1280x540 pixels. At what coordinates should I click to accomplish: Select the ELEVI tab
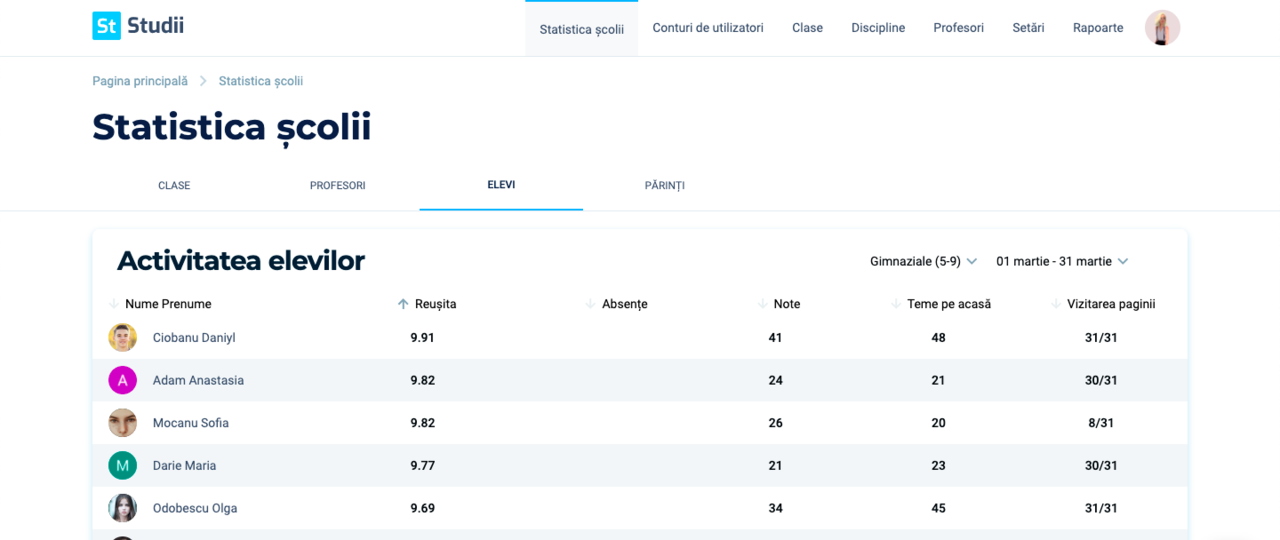click(x=501, y=185)
